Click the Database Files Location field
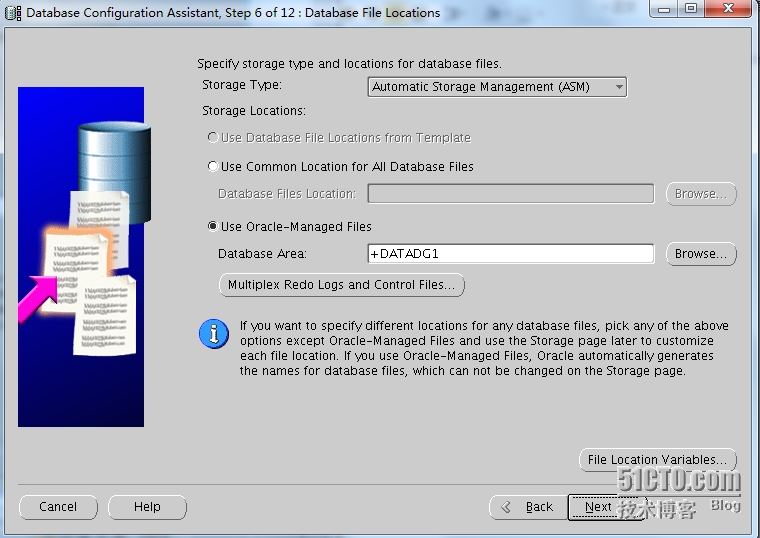The image size is (760, 538). [x=511, y=194]
